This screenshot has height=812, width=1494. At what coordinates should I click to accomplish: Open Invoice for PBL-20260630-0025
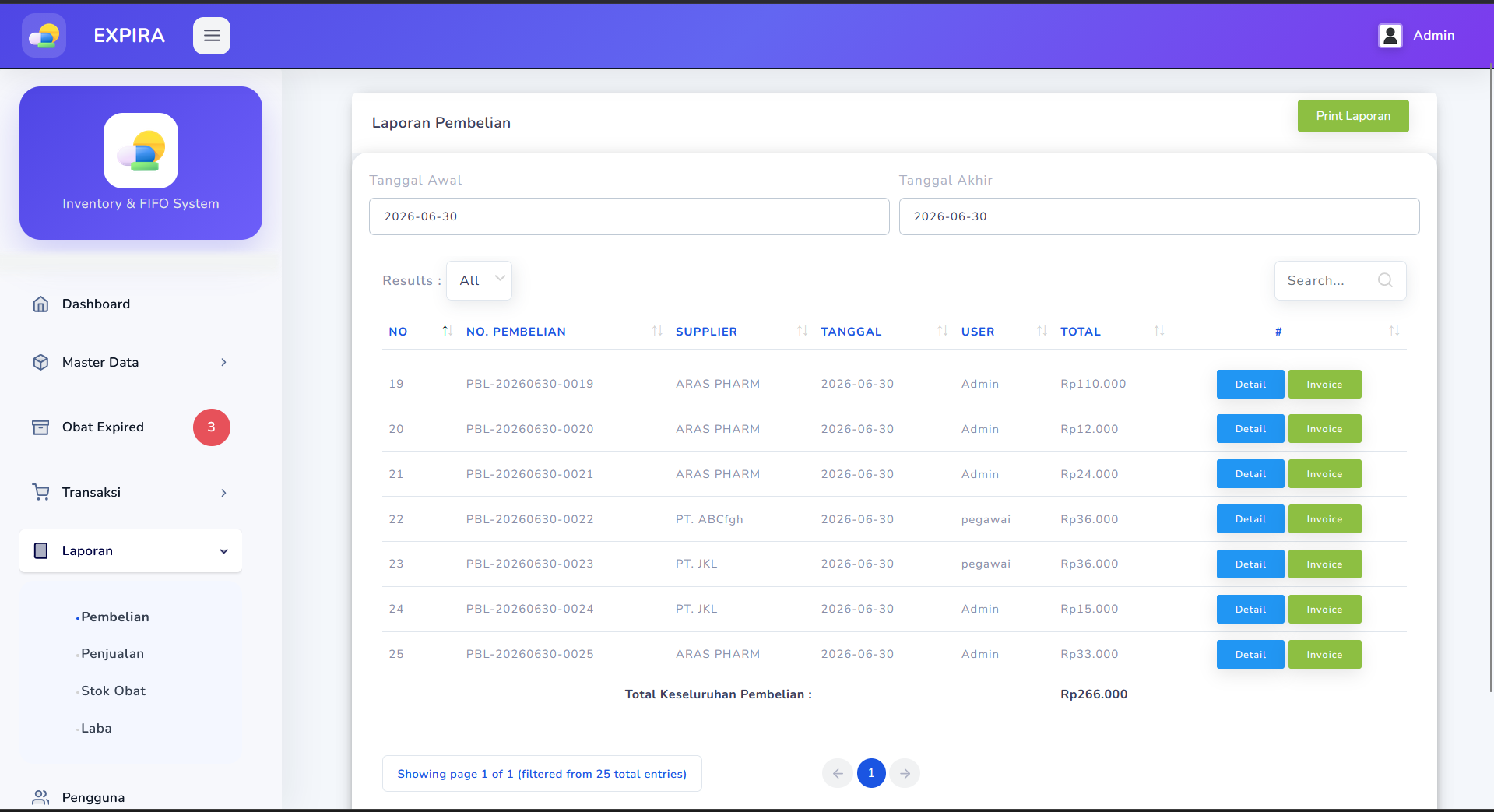(1324, 655)
